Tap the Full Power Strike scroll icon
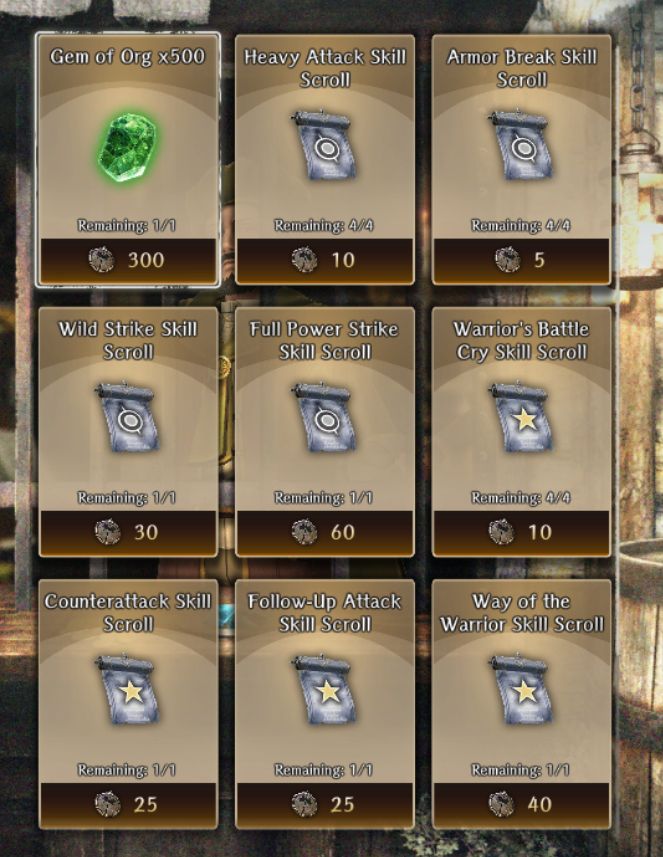Image resolution: width=663 pixels, height=857 pixels. click(x=324, y=417)
